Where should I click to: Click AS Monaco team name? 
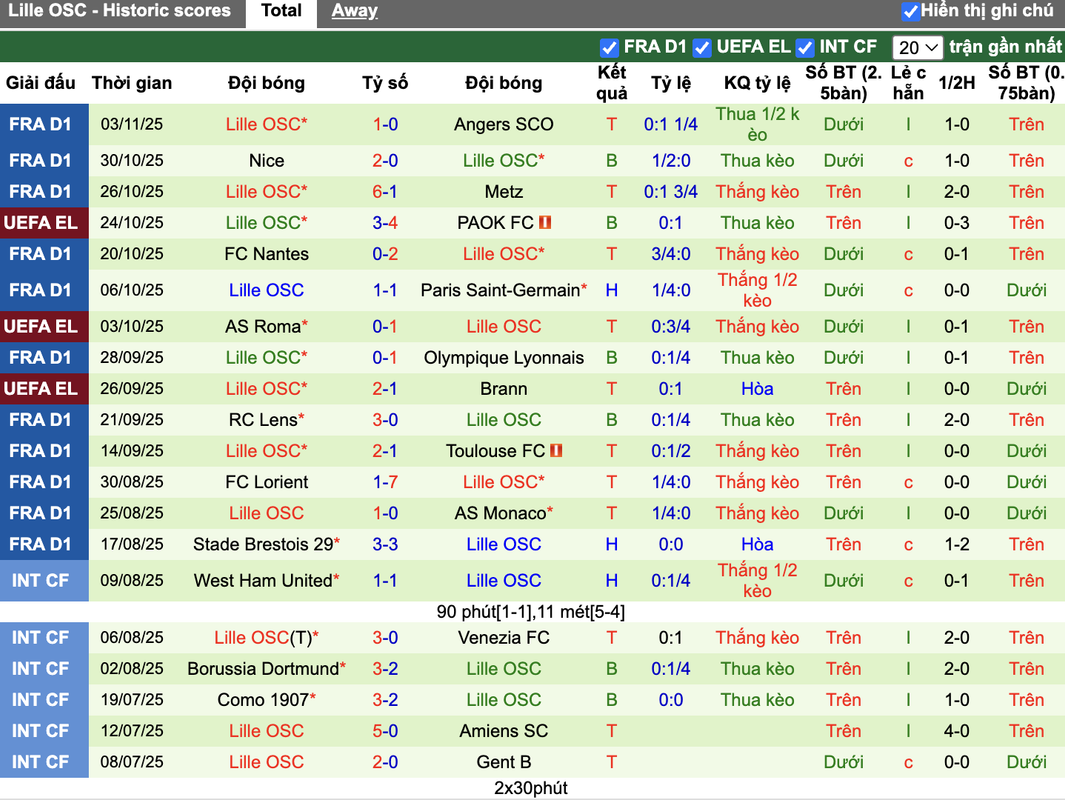503,513
